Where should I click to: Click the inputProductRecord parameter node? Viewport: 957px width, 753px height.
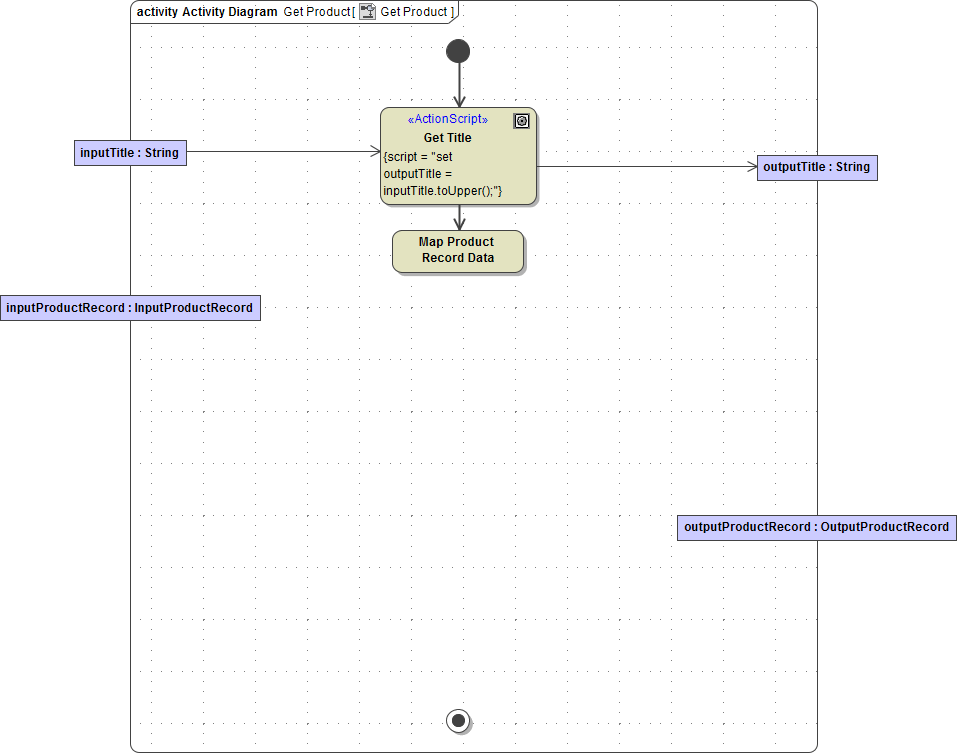pos(129,307)
